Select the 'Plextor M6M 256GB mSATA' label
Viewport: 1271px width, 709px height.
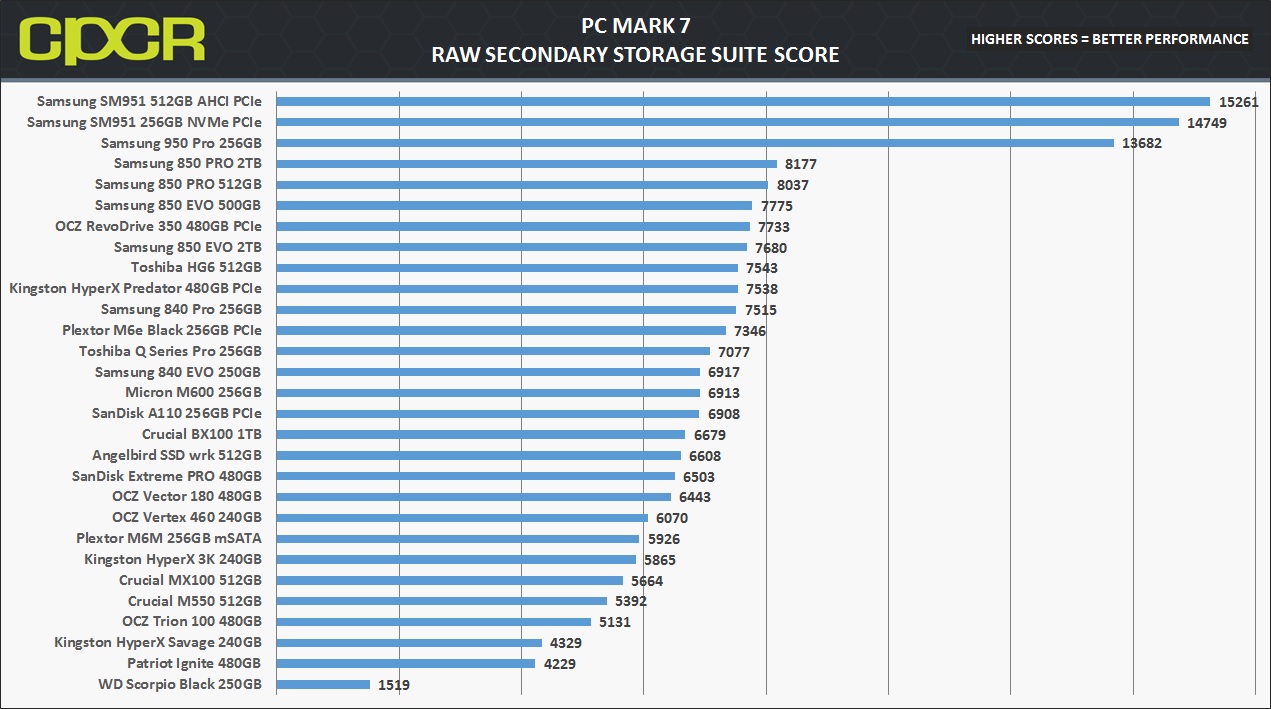(x=170, y=538)
